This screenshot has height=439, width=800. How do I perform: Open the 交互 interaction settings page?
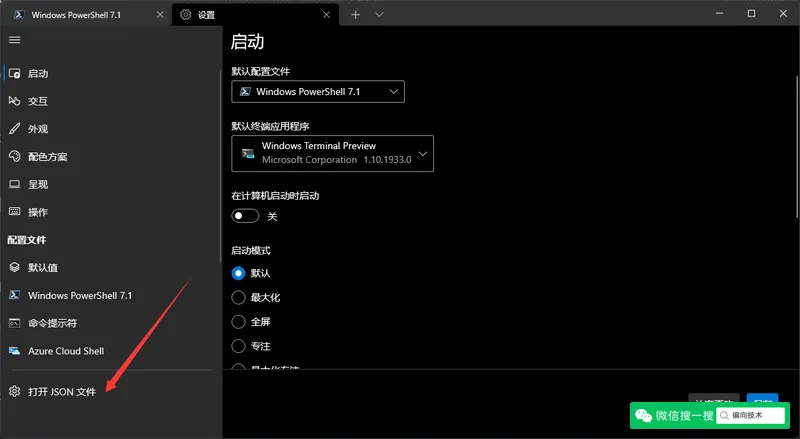[x=110, y=101]
